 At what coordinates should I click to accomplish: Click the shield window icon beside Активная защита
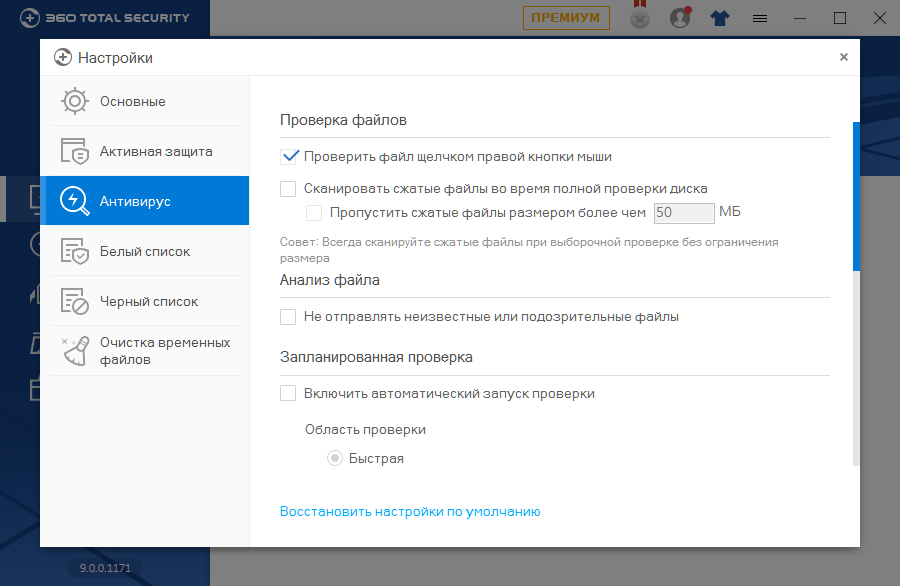pos(75,152)
